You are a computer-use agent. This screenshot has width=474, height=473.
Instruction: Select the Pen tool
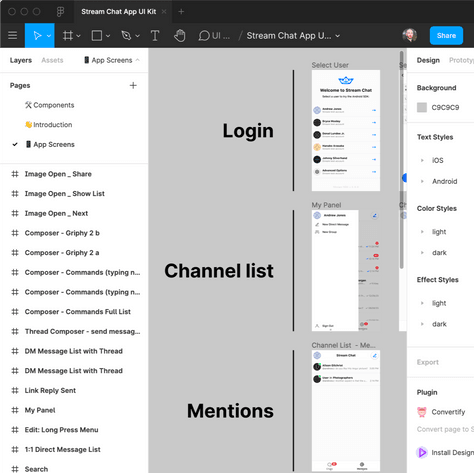[126, 35]
